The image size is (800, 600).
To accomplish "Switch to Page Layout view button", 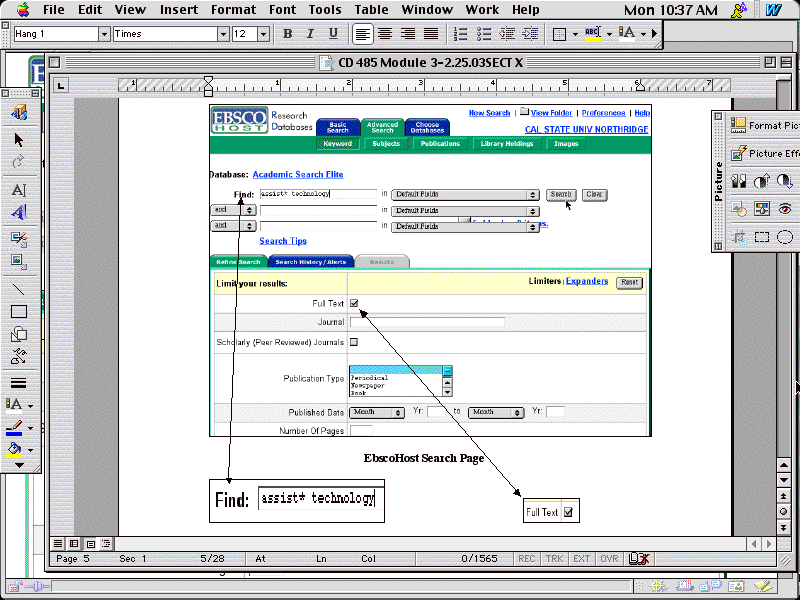I will click(90, 543).
